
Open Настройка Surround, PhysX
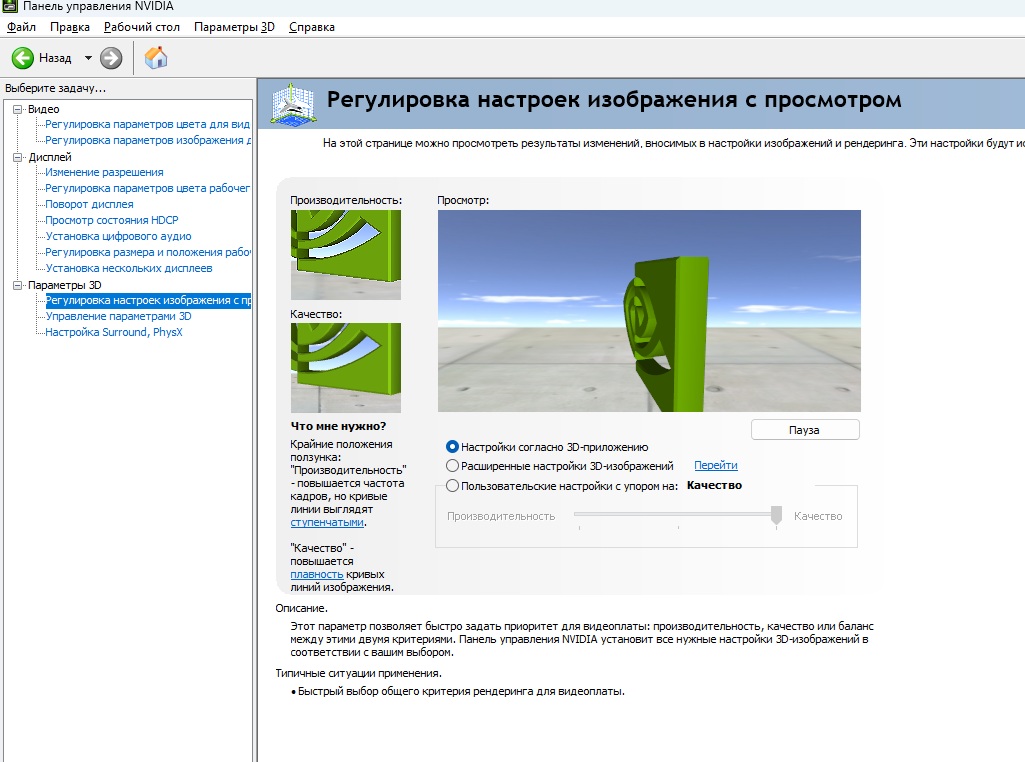pos(114,333)
